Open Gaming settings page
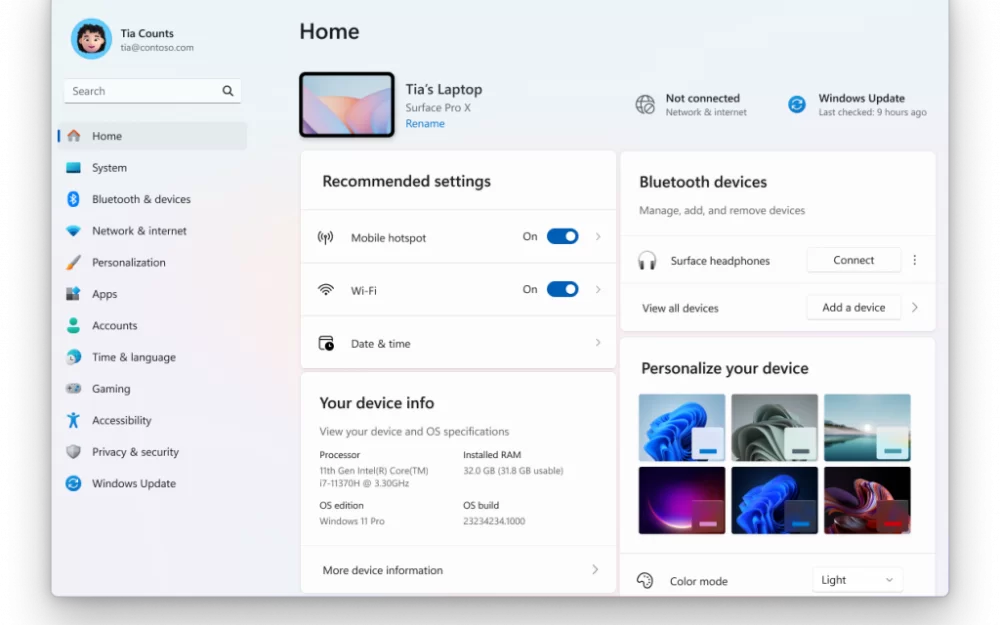 coord(152,388)
